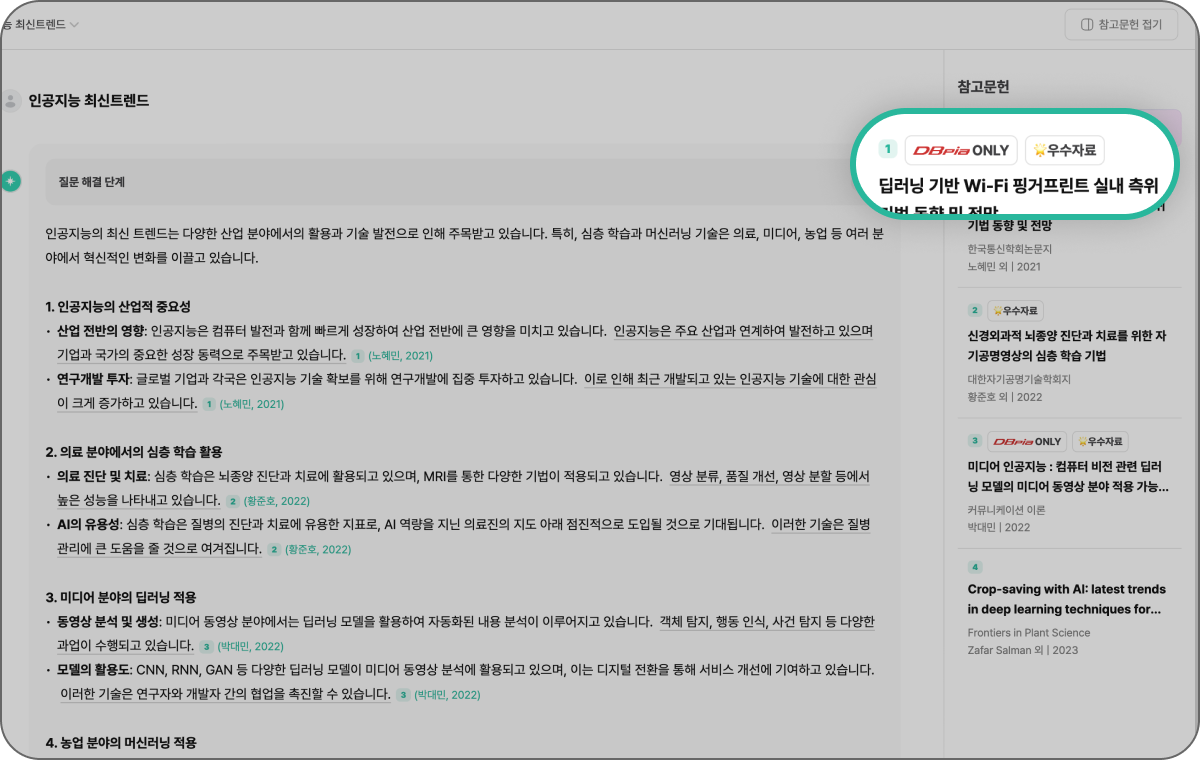Click the user avatar beside 인공지능 최신트렌드 heading
The height and width of the screenshot is (760, 1200).
pos(12,100)
